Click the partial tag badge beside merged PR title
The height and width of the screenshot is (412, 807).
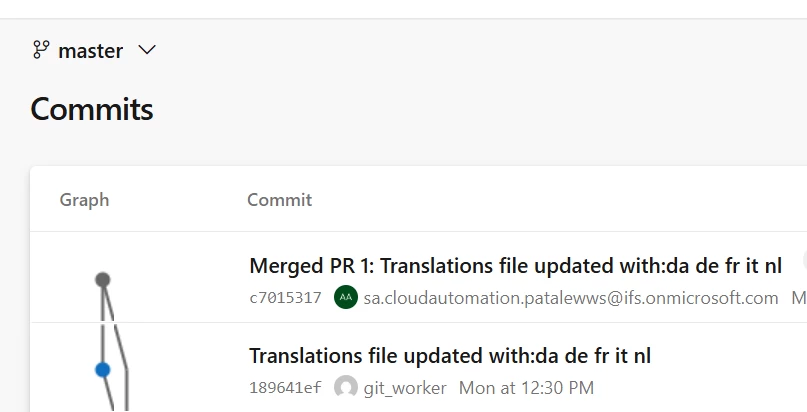[x=804, y=261]
